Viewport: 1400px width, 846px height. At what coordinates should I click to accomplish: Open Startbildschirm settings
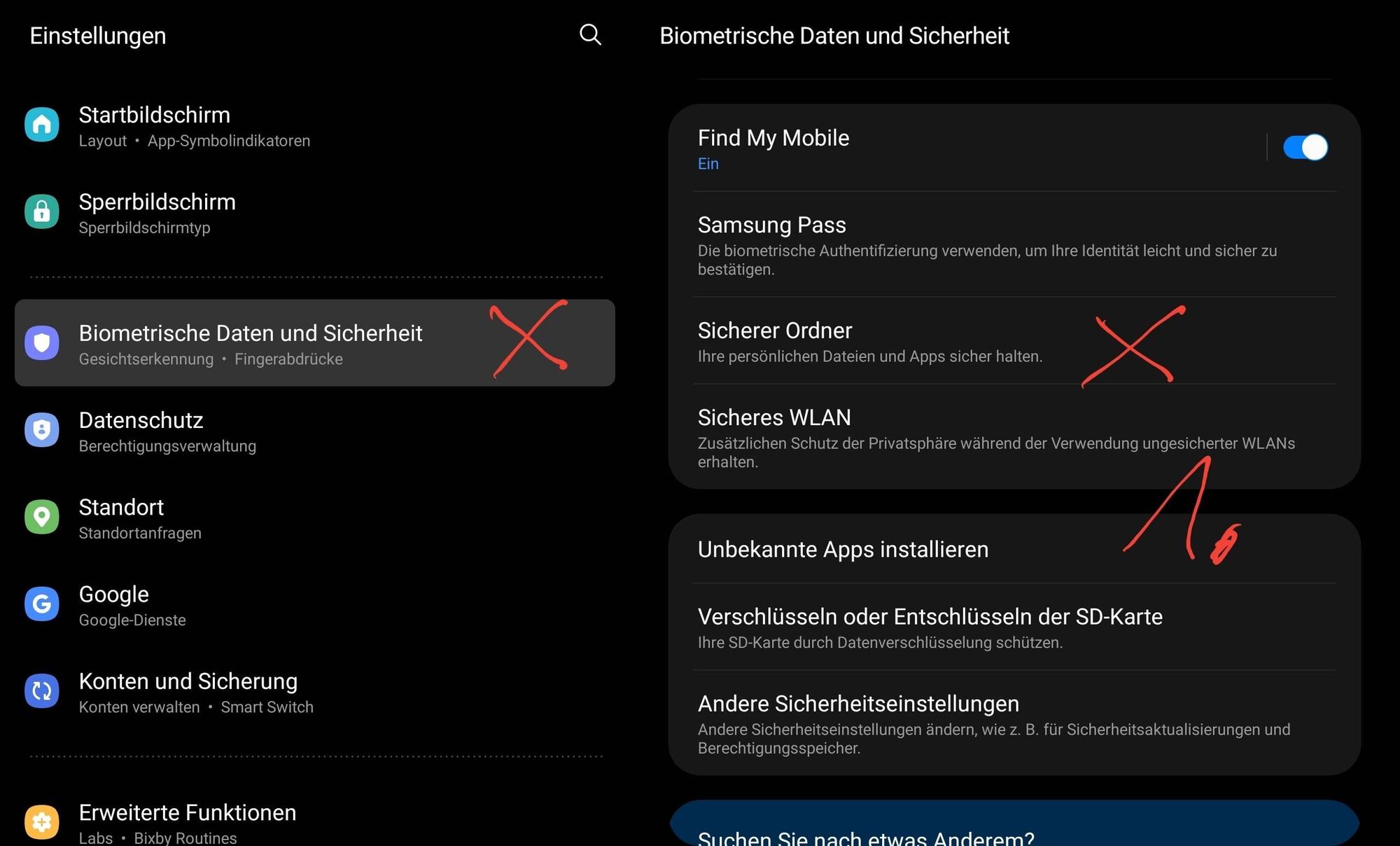[x=315, y=125]
